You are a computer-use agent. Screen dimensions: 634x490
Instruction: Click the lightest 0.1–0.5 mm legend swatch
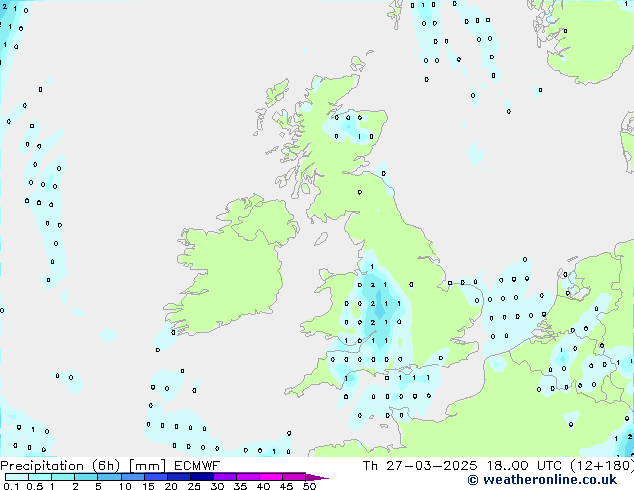pyautogui.click(x=17, y=477)
